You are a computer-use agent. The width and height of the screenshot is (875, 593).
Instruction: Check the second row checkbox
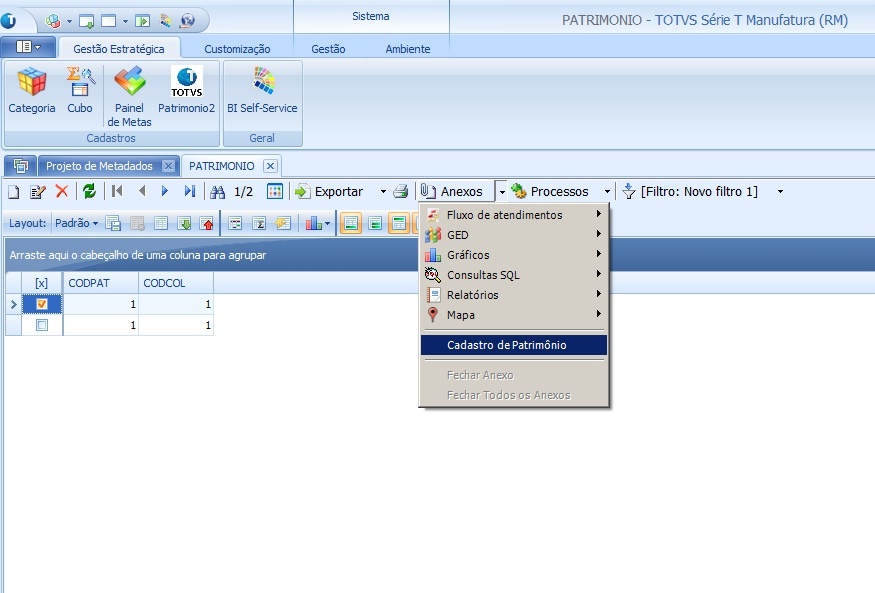click(x=42, y=325)
